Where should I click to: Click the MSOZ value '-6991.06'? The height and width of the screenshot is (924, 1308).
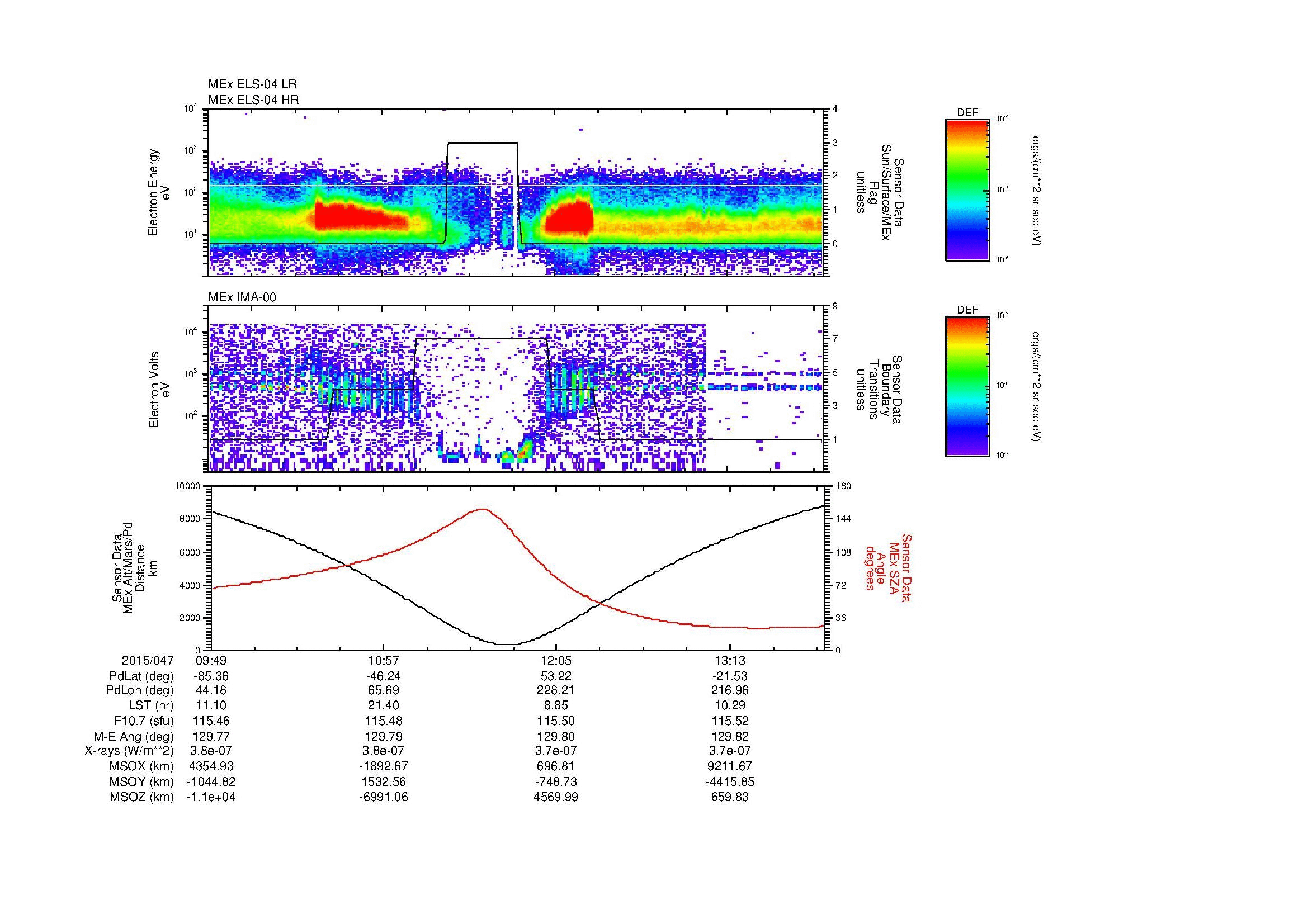click(384, 797)
